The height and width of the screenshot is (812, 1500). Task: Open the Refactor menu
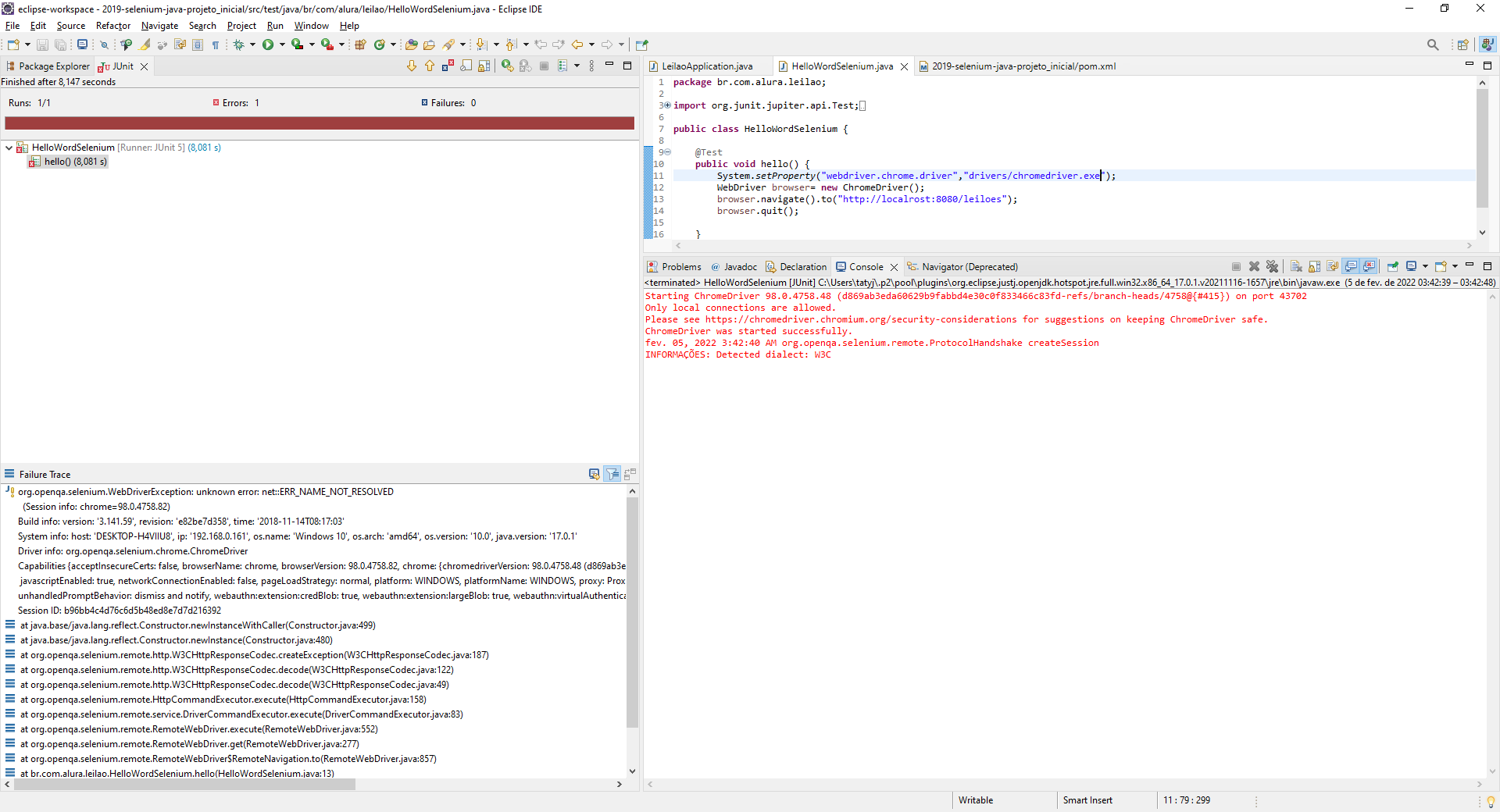click(113, 26)
